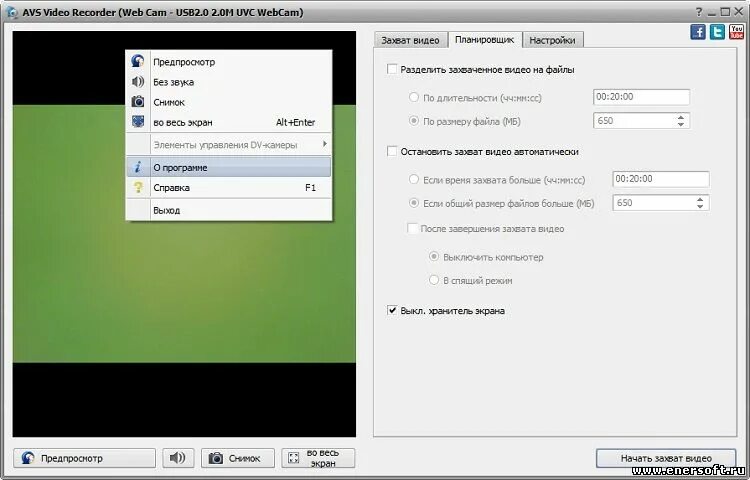Select По размеру файла (МБ) radio
750x480 pixels.
coord(414,121)
